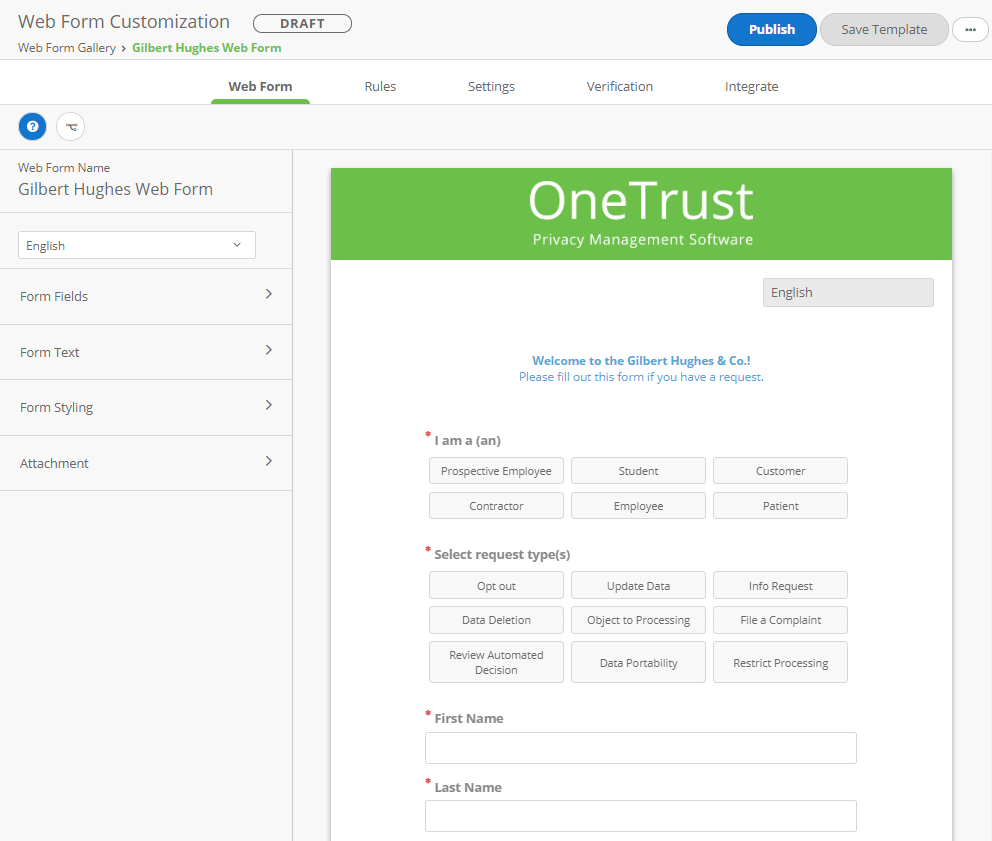992x841 pixels.
Task: Click inside the Last Name field
Action: (640, 816)
